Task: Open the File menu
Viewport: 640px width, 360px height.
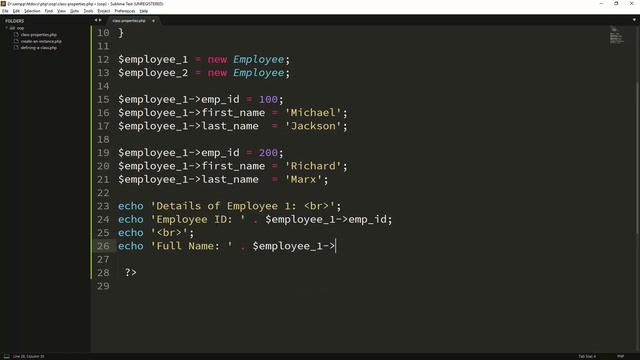Action: tap(5, 11)
